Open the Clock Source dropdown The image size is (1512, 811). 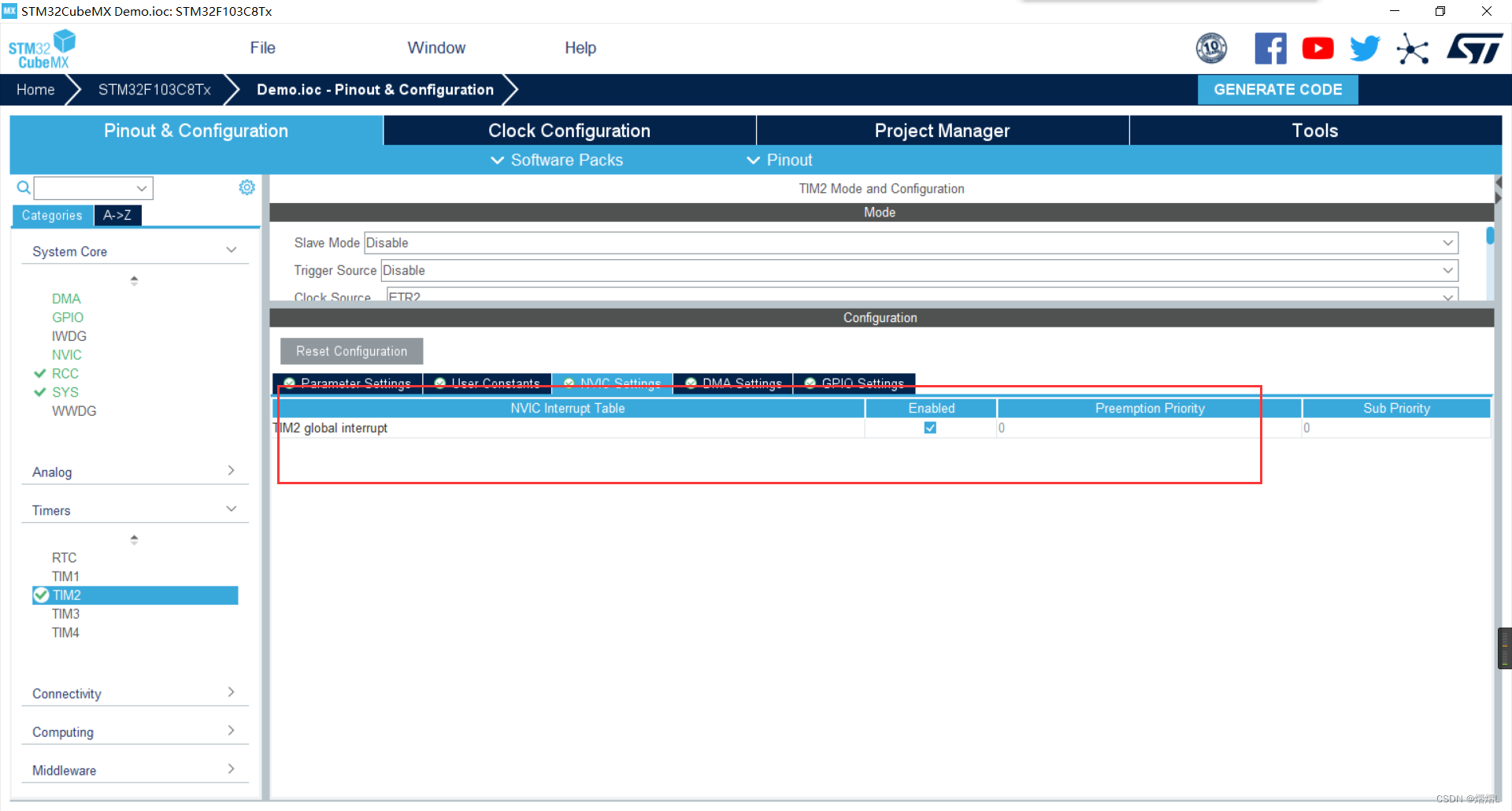(921, 295)
